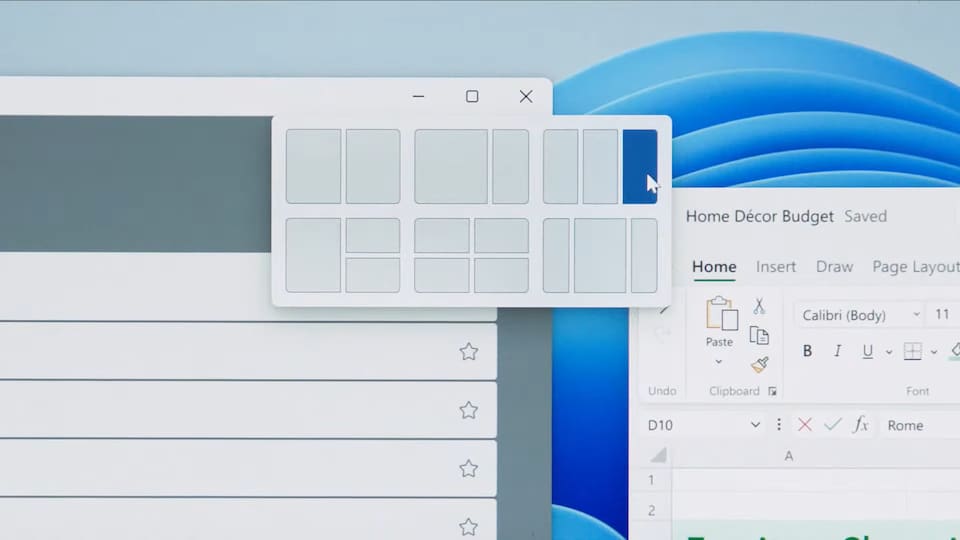Toggle Underline formatting
Viewport: 960px width, 540px height.
(867, 351)
